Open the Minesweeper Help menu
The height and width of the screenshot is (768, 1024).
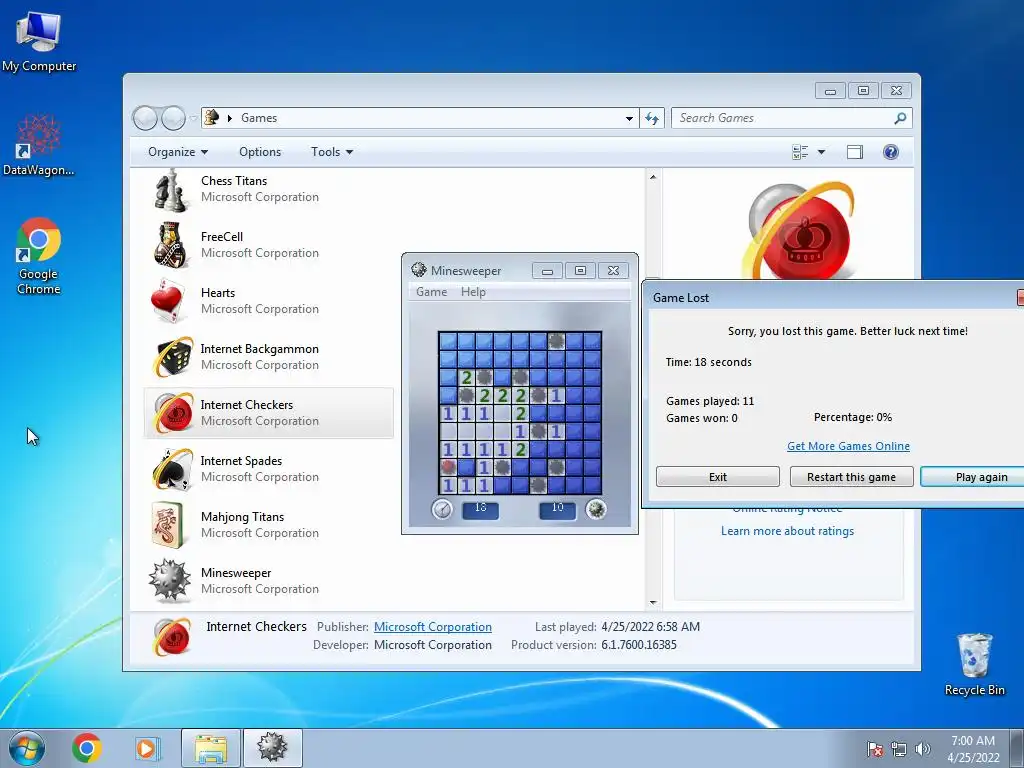[473, 292]
